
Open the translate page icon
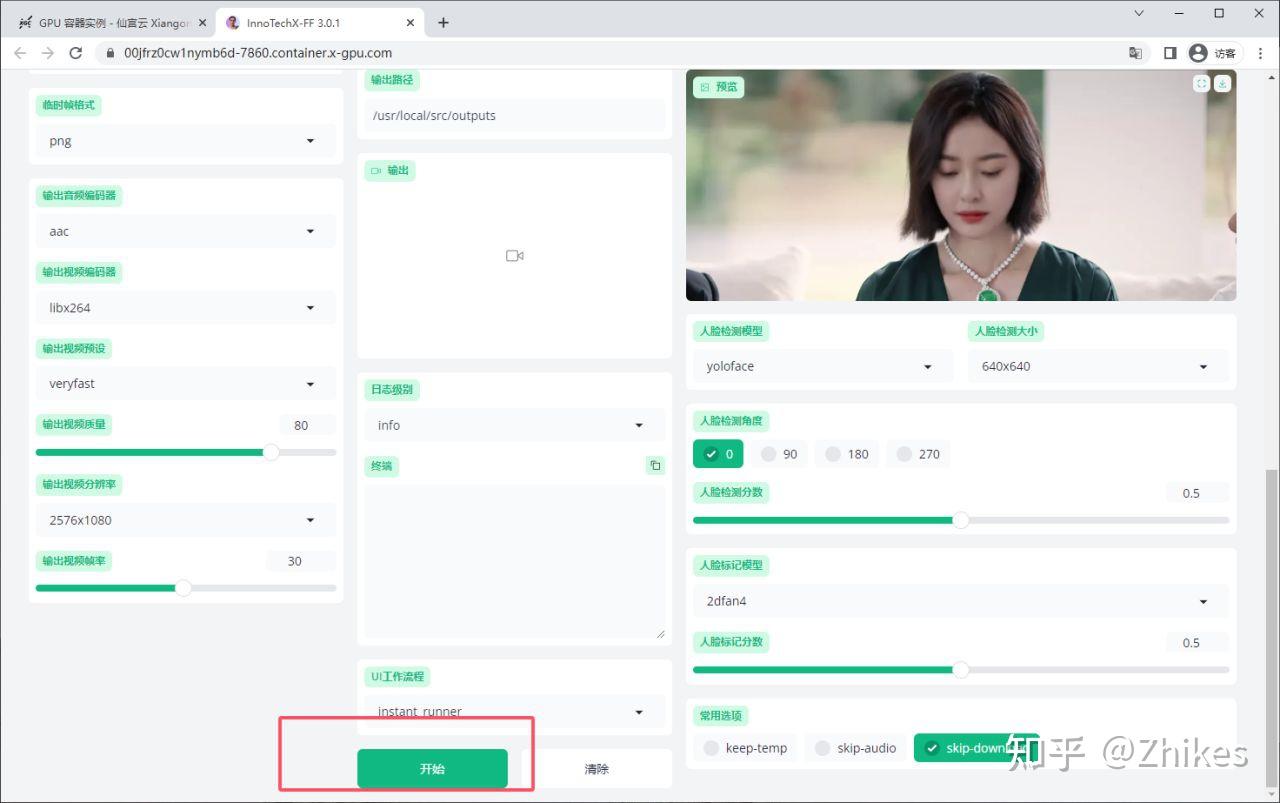[1135, 53]
